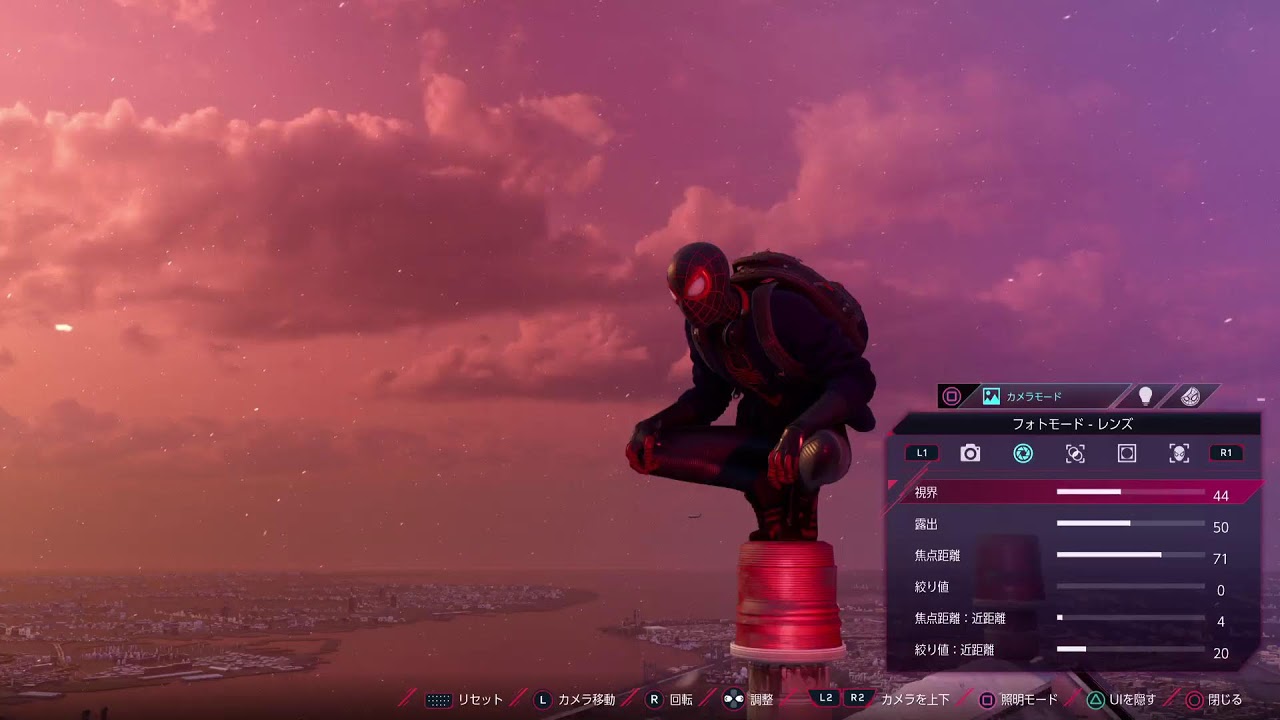1280x720 pixels.
Task: Adjust the 露出 exposure slider
Action: [x=1130, y=523]
